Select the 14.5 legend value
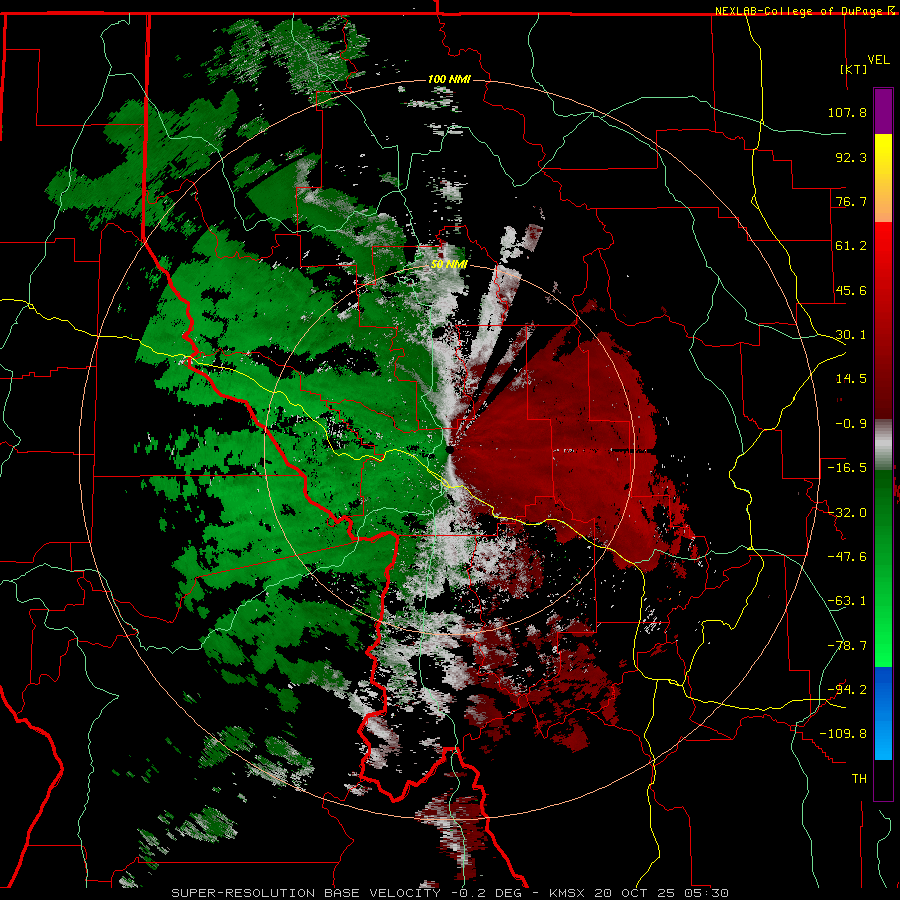The image size is (900, 900). tap(851, 379)
